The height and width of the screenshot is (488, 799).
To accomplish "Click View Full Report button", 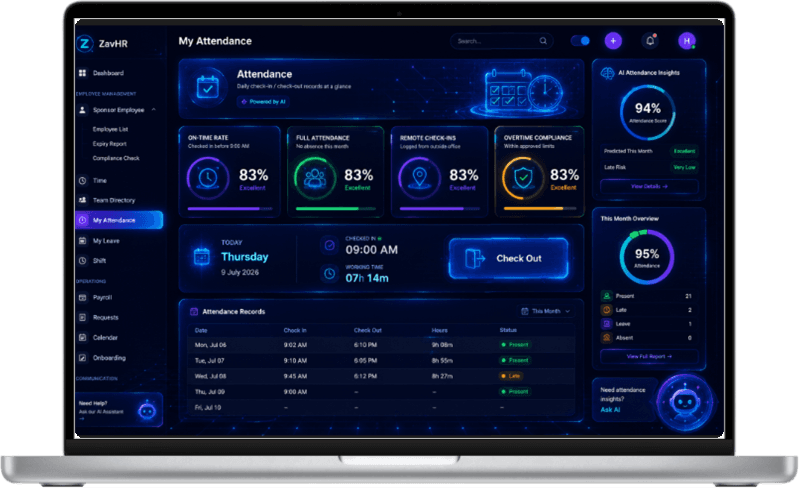I will tap(649, 357).
